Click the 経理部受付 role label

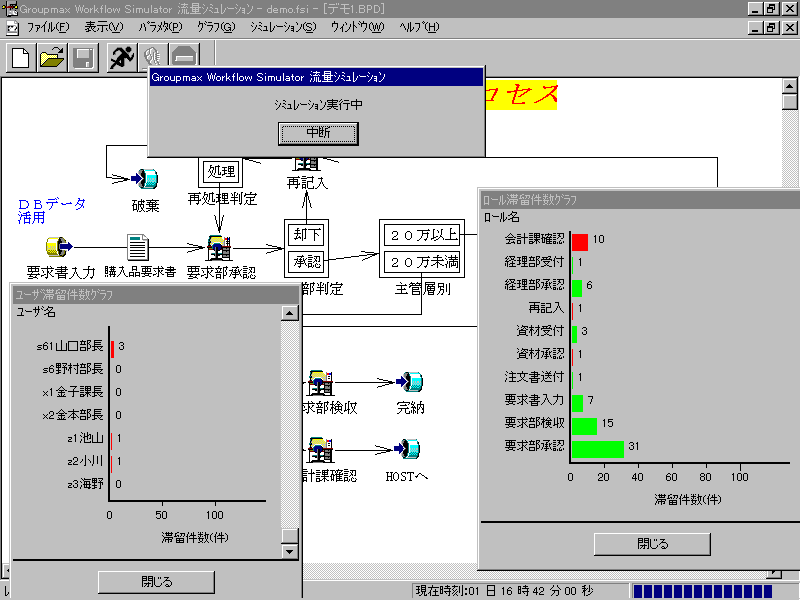[x=534, y=262]
